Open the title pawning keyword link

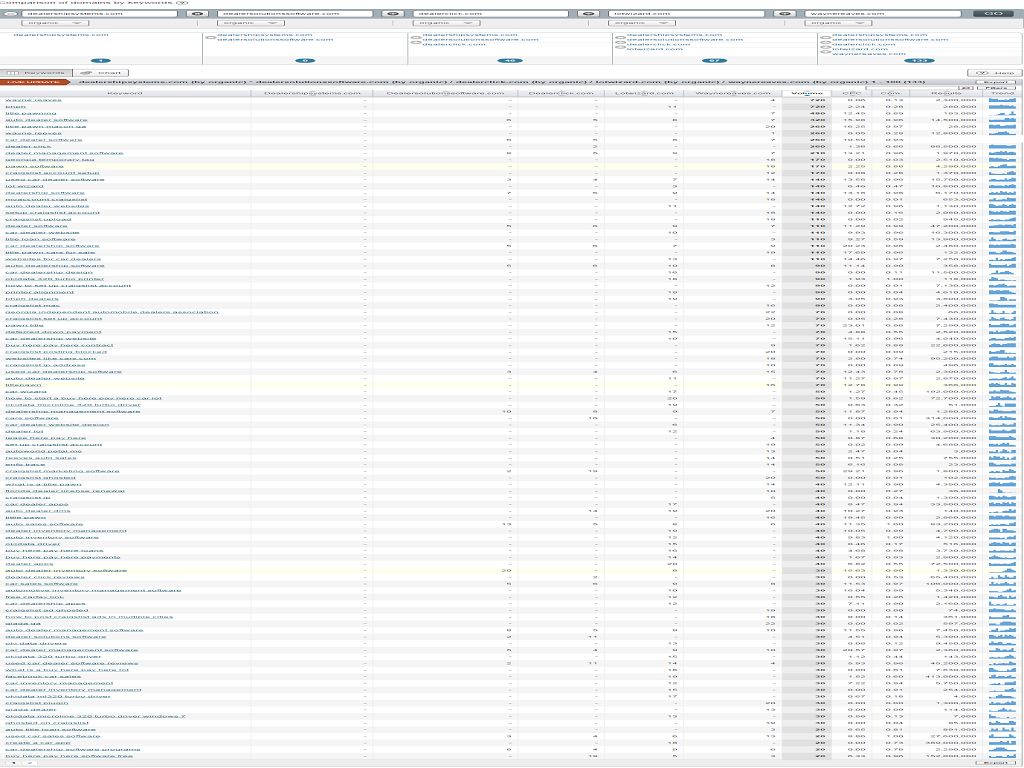(31, 113)
